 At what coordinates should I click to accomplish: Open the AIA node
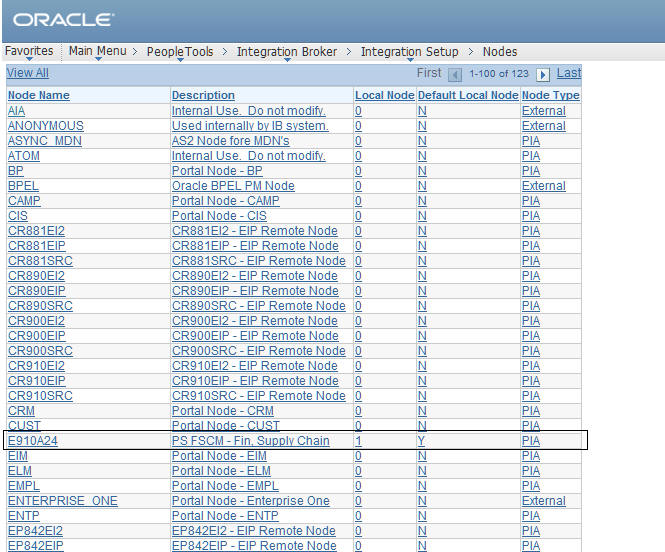coord(17,111)
